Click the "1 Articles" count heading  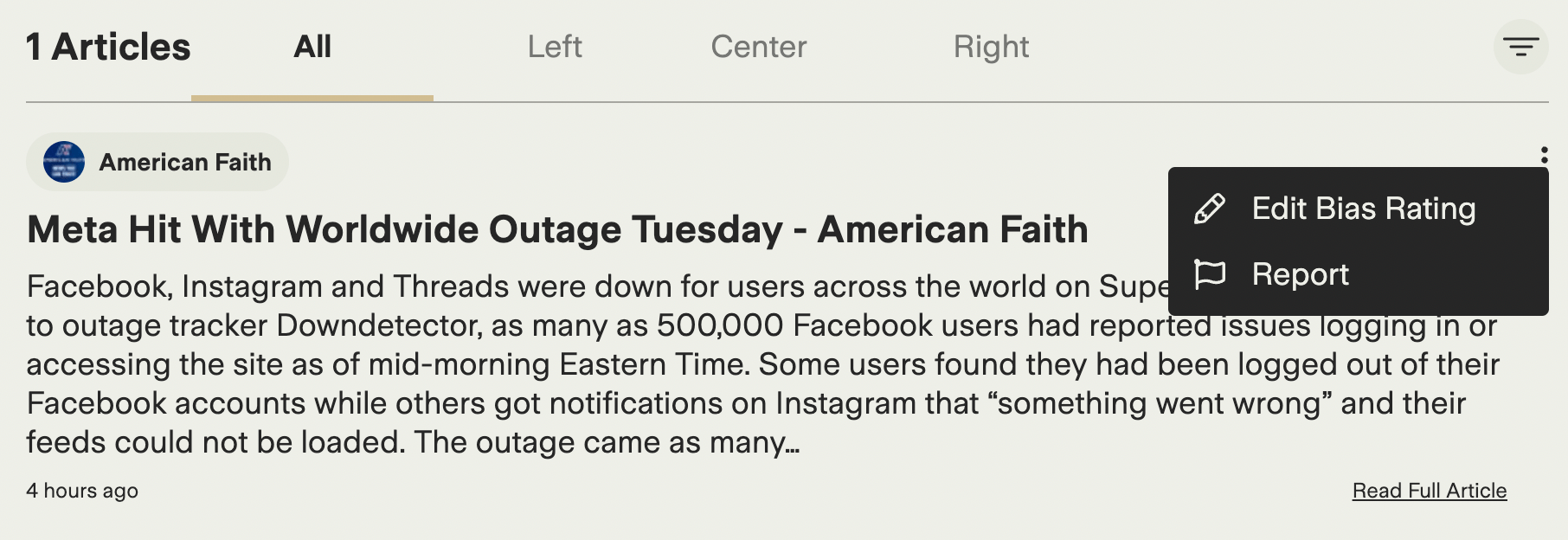pos(108,47)
